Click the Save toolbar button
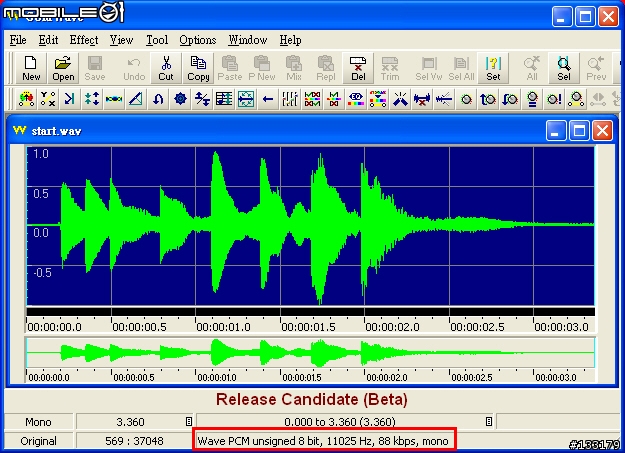Image resolution: width=625 pixels, height=453 pixels. tap(95, 68)
